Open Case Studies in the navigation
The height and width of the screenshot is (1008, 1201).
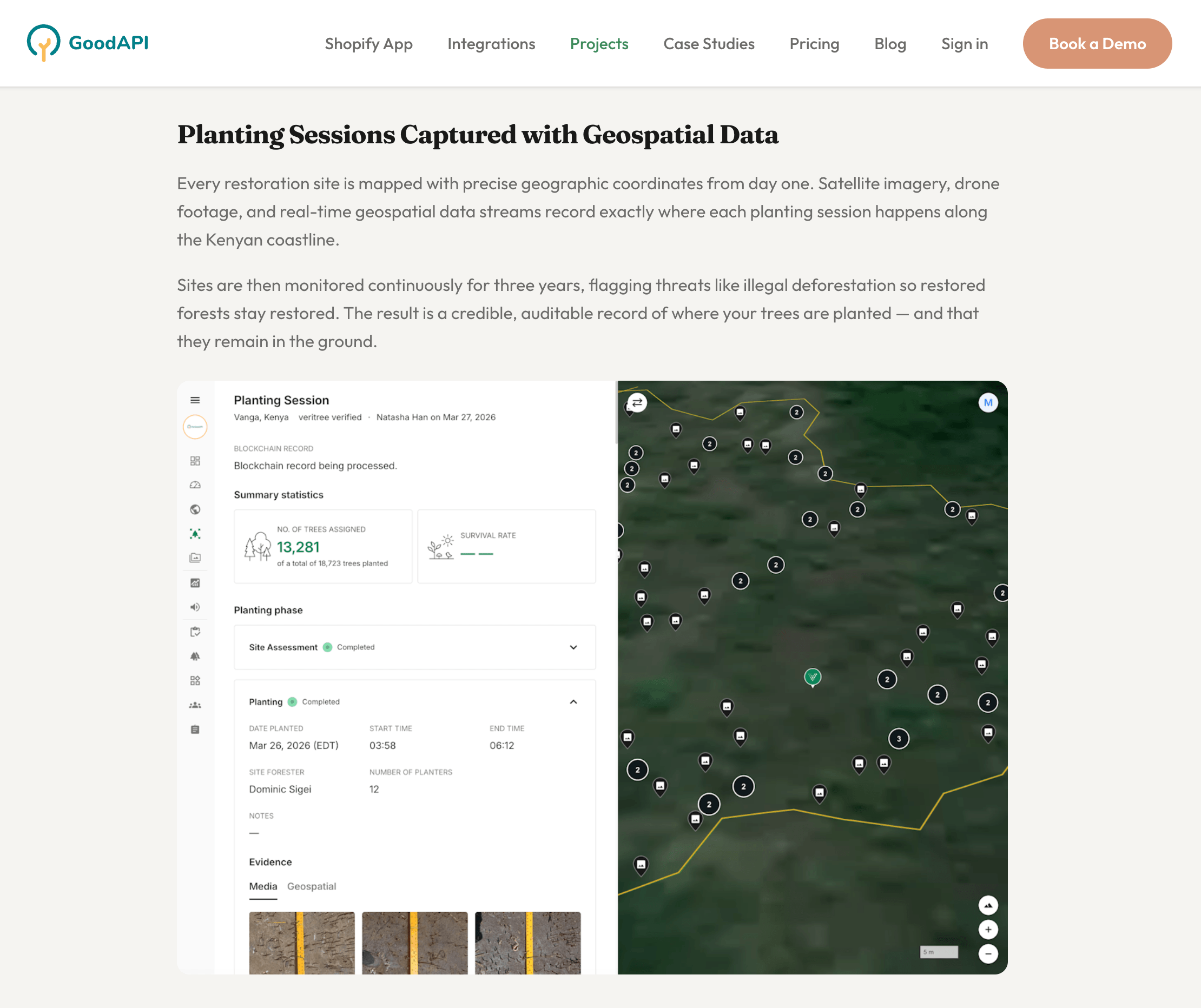pyautogui.click(x=709, y=44)
